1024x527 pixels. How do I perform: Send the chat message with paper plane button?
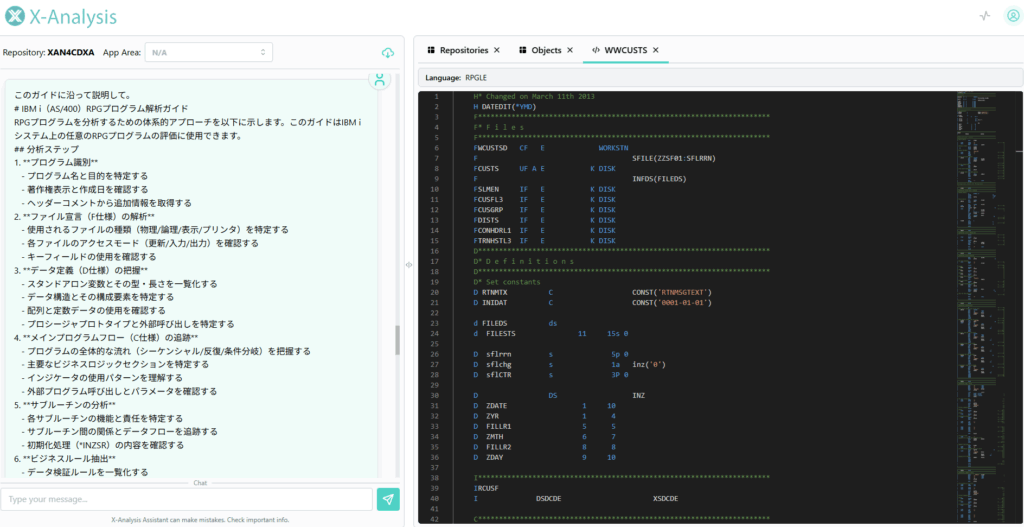click(388, 499)
